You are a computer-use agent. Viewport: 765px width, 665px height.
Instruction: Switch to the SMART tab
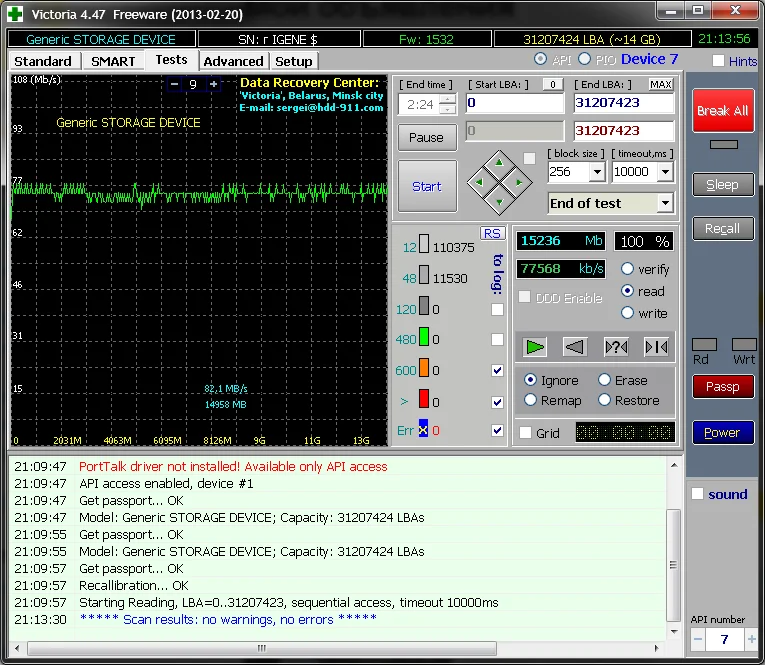click(113, 61)
